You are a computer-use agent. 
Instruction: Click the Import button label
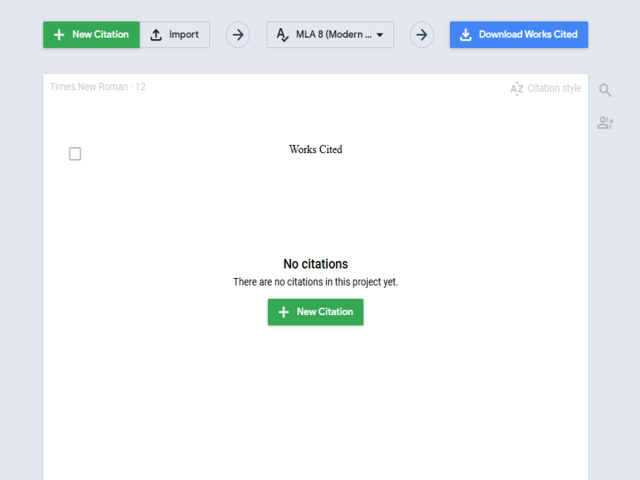(x=183, y=35)
